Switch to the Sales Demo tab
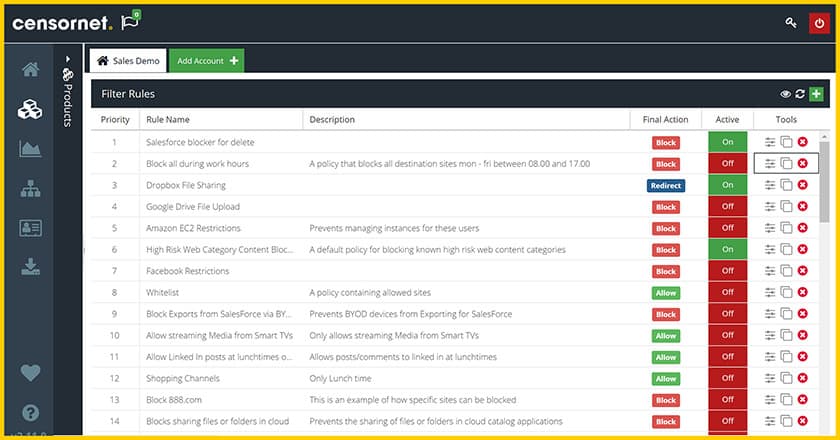Viewport: 840px width, 440px height. click(129, 61)
